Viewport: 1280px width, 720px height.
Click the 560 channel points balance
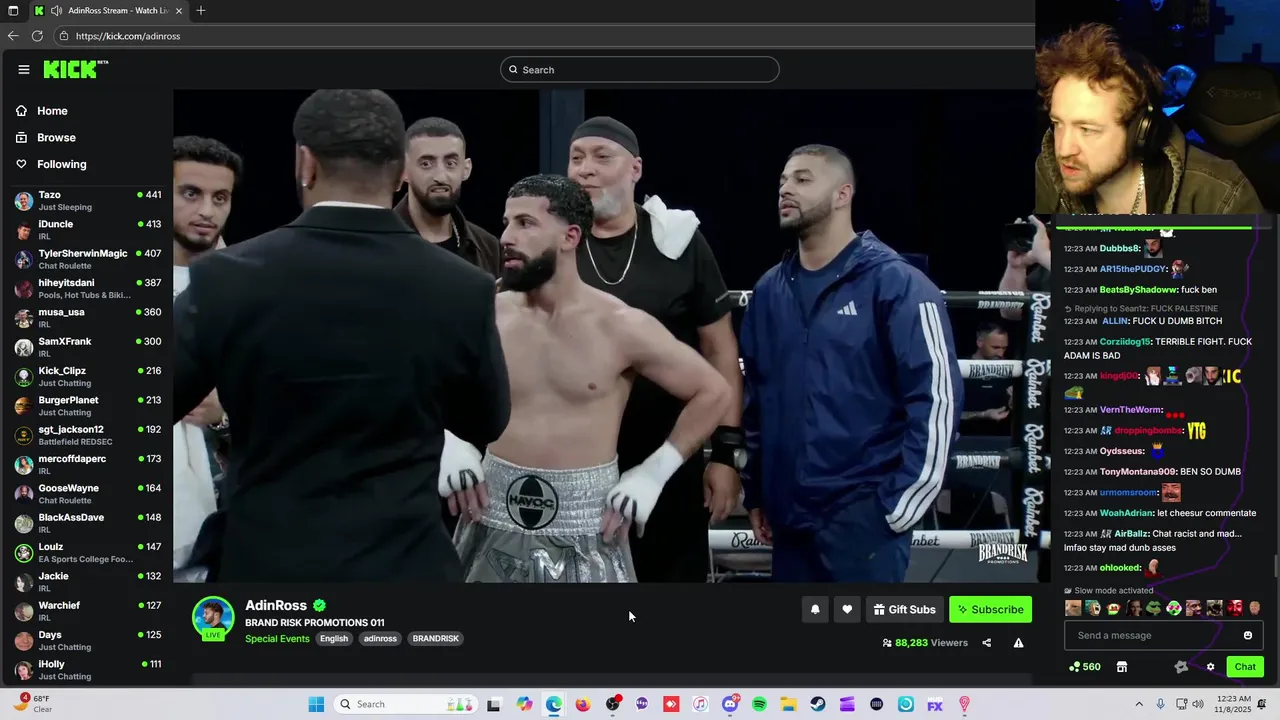click(x=1085, y=667)
